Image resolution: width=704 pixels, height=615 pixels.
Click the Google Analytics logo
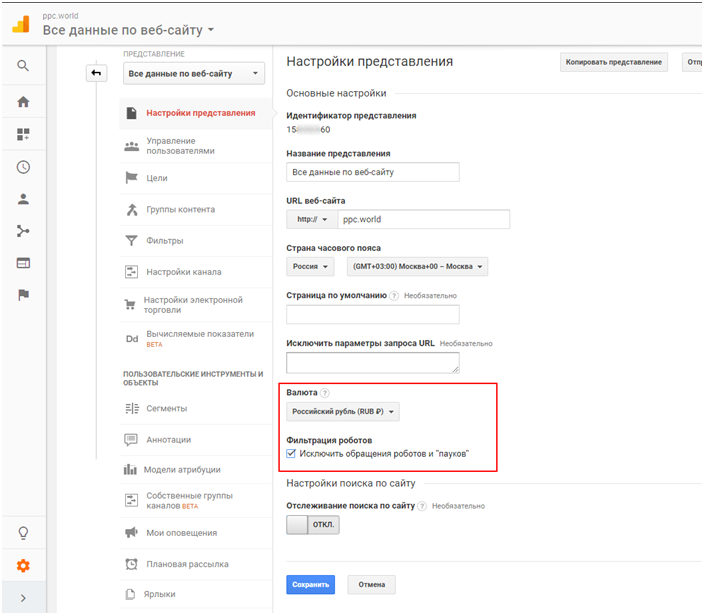coord(21,24)
